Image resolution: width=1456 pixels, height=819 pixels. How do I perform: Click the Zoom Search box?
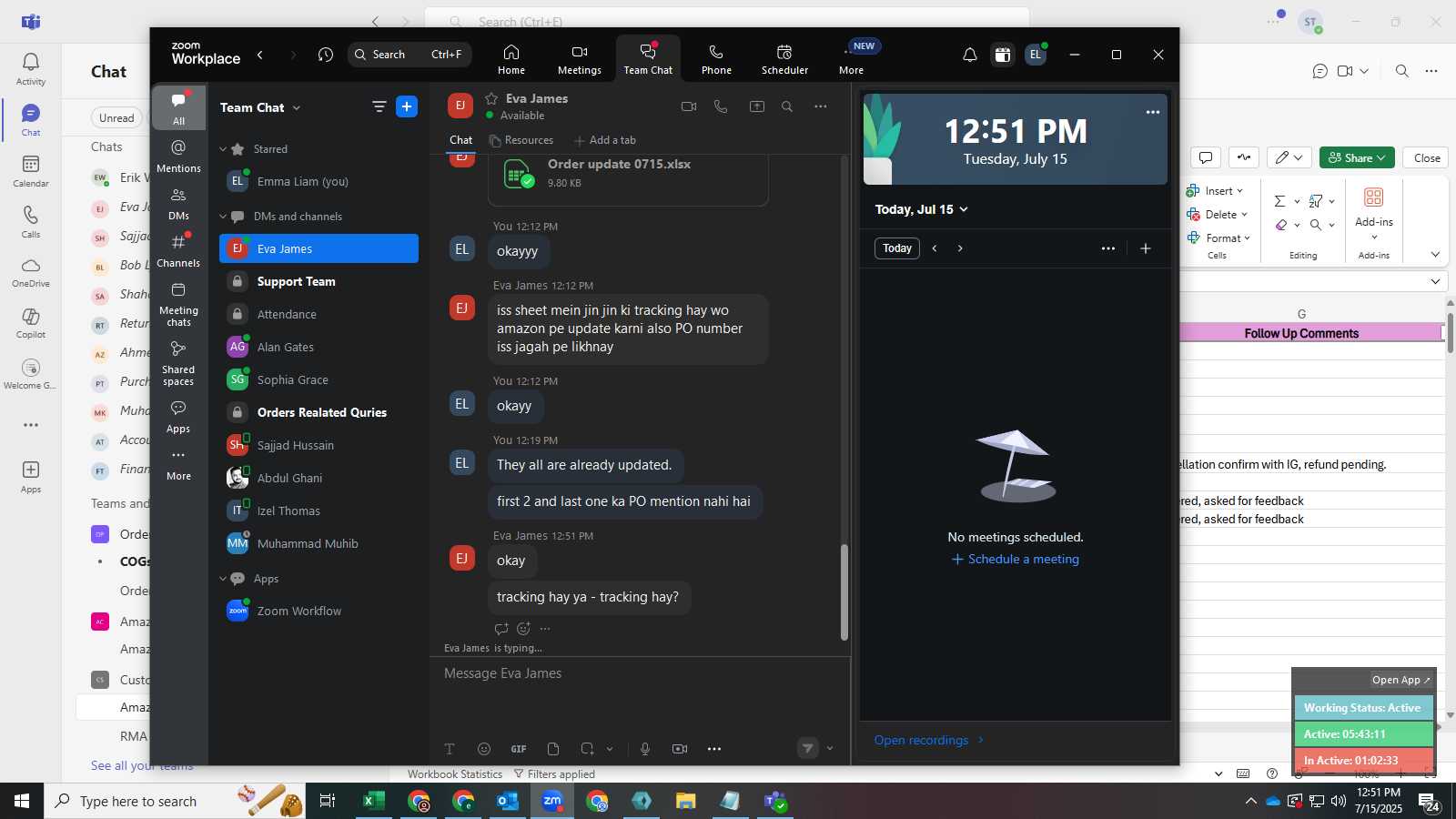pyautogui.click(x=409, y=55)
